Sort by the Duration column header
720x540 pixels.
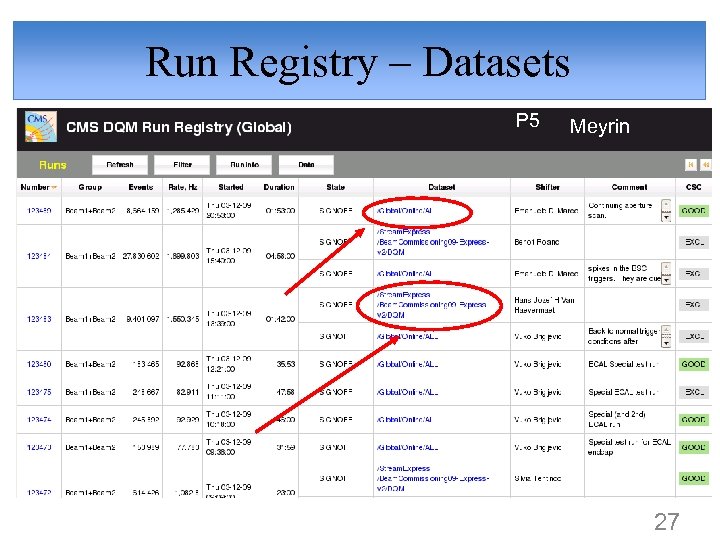pos(279,187)
